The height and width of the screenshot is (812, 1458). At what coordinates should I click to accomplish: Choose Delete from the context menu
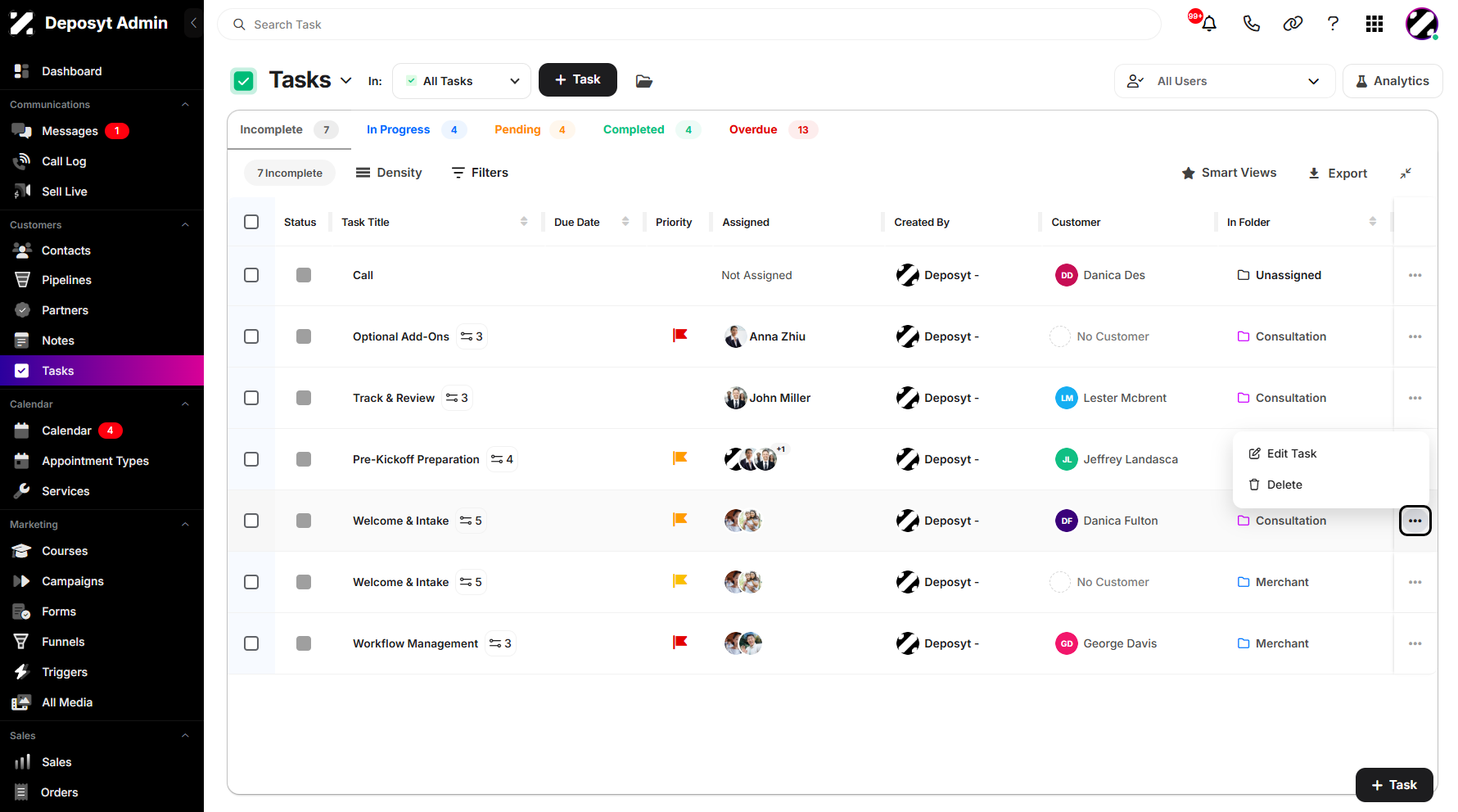(1275, 485)
